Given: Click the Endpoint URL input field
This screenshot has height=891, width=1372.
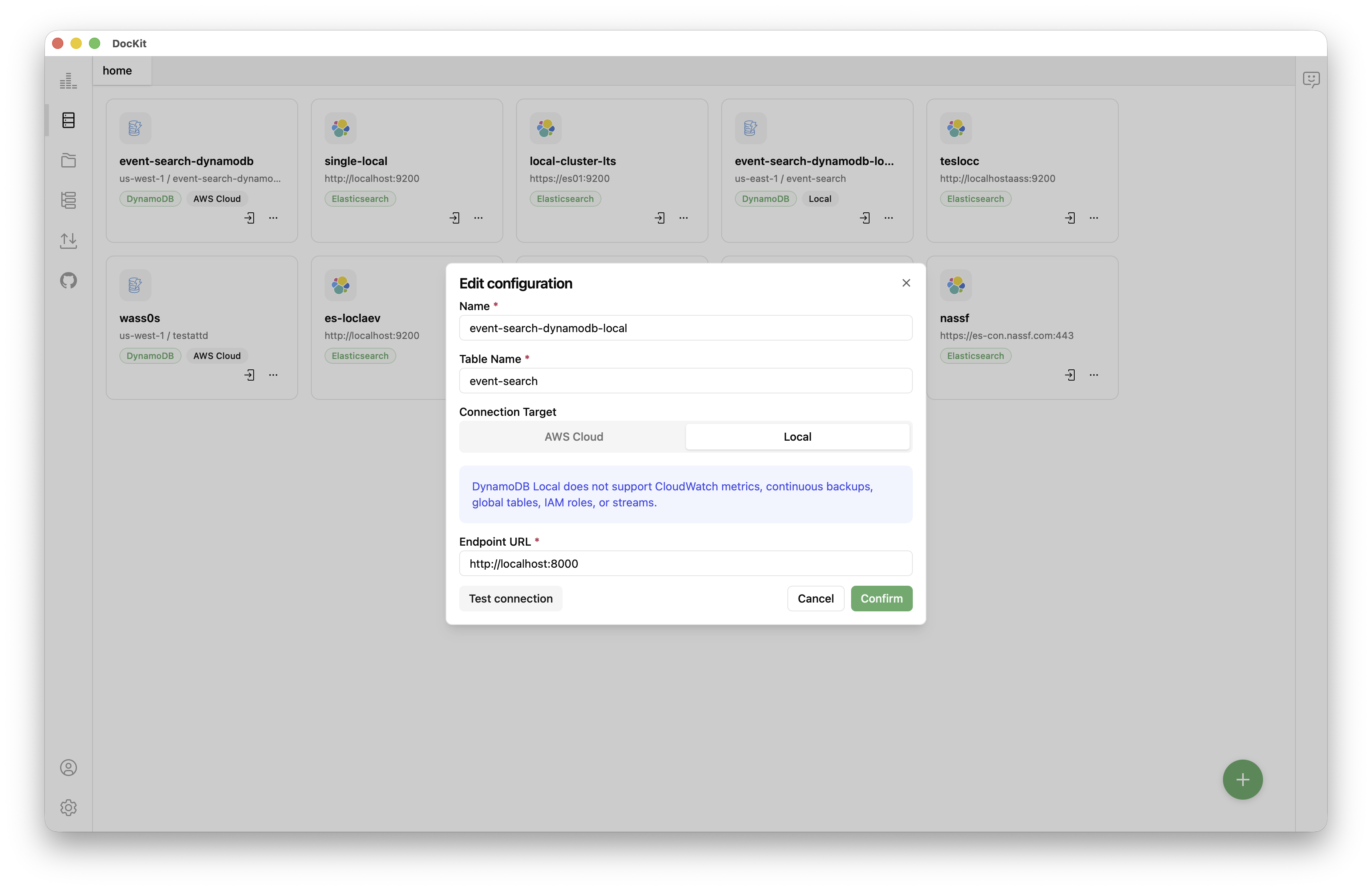Looking at the screenshot, I should 685,564.
